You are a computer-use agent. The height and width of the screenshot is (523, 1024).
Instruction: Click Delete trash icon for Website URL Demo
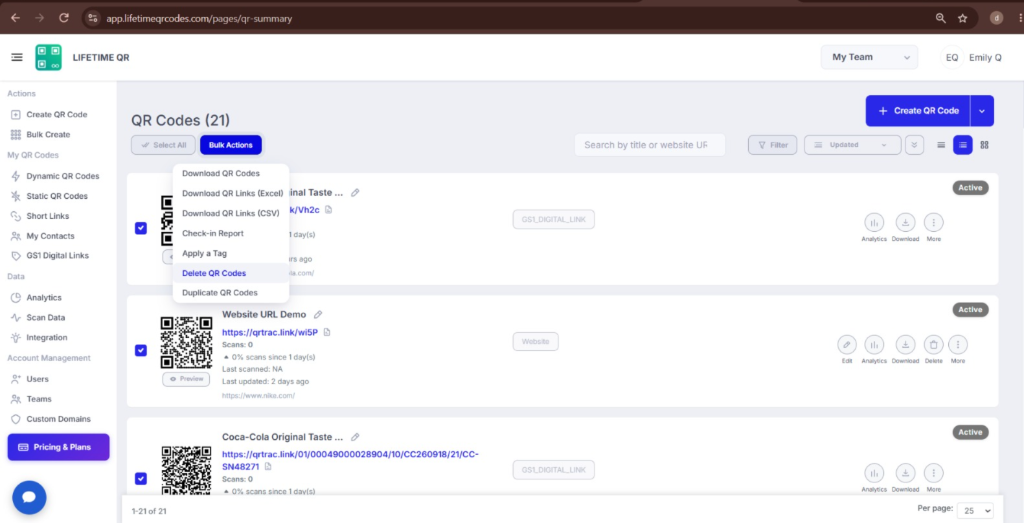(933, 344)
